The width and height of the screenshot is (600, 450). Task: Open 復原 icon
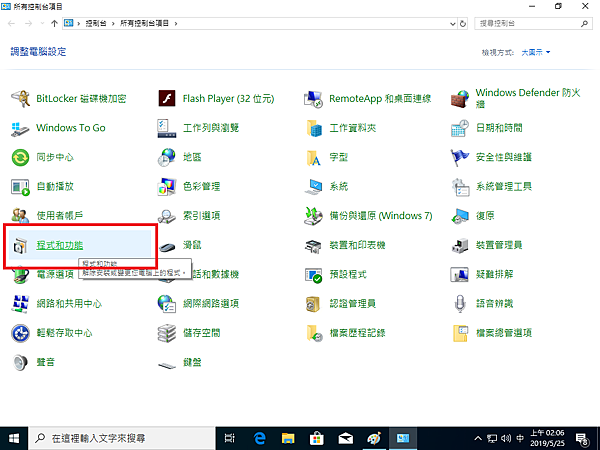click(460, 216)
